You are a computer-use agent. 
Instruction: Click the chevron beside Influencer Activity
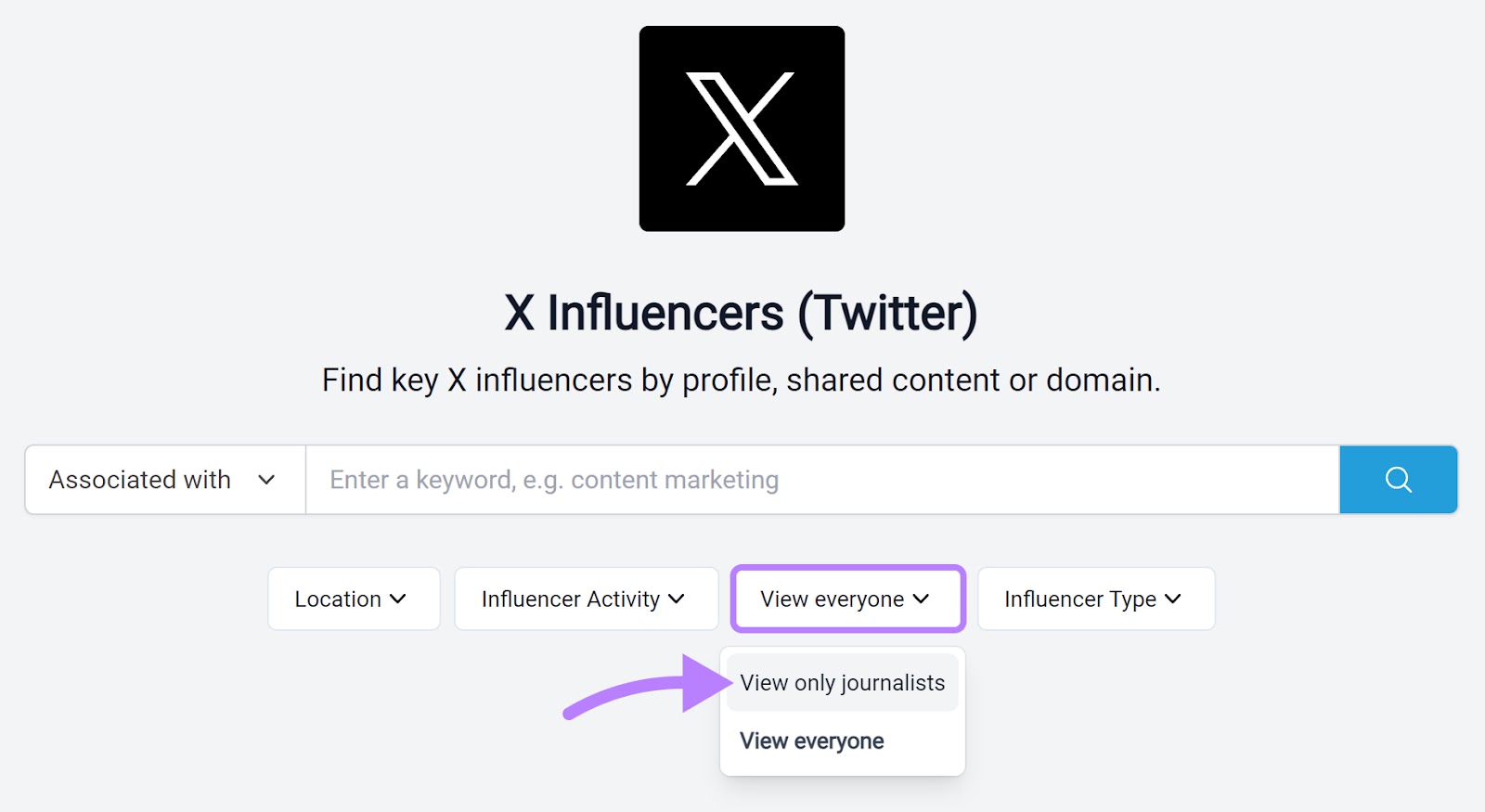[678, 599]
